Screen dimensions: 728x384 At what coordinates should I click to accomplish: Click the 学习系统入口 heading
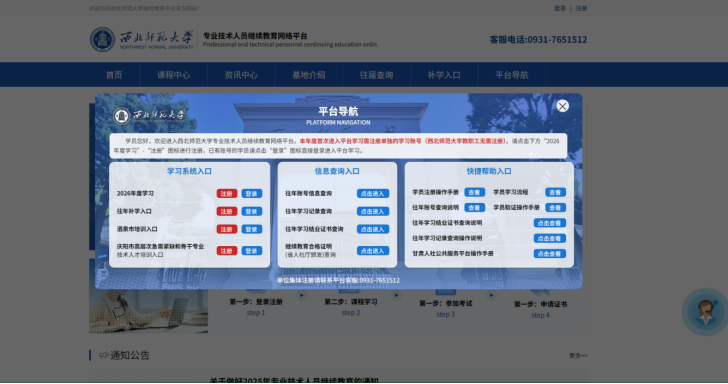tap(189, 171)
